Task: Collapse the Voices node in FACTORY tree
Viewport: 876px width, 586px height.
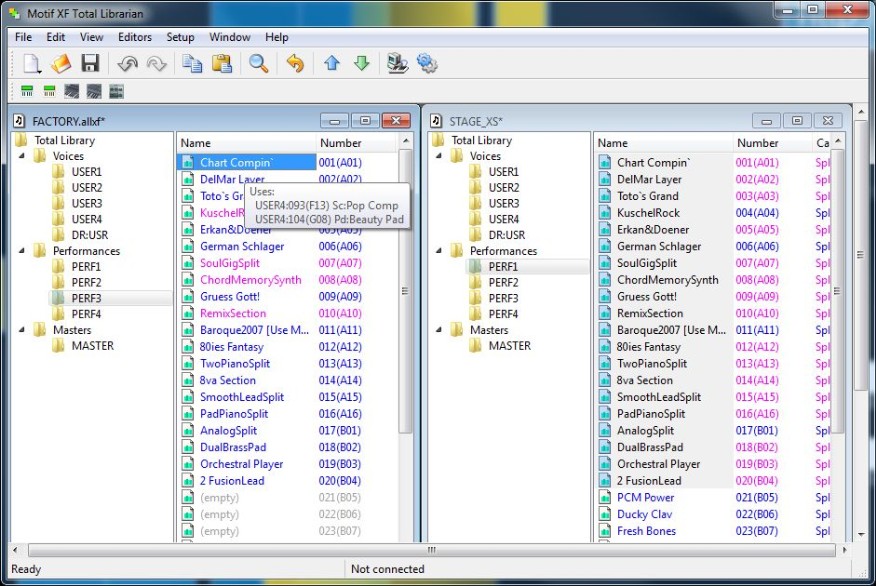Action: (22, 156)
